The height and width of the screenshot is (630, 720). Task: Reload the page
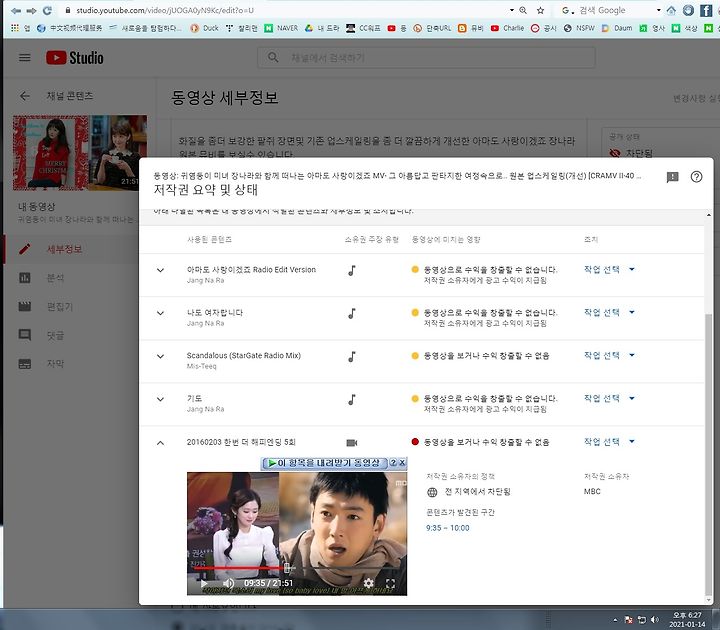[47, 10]
